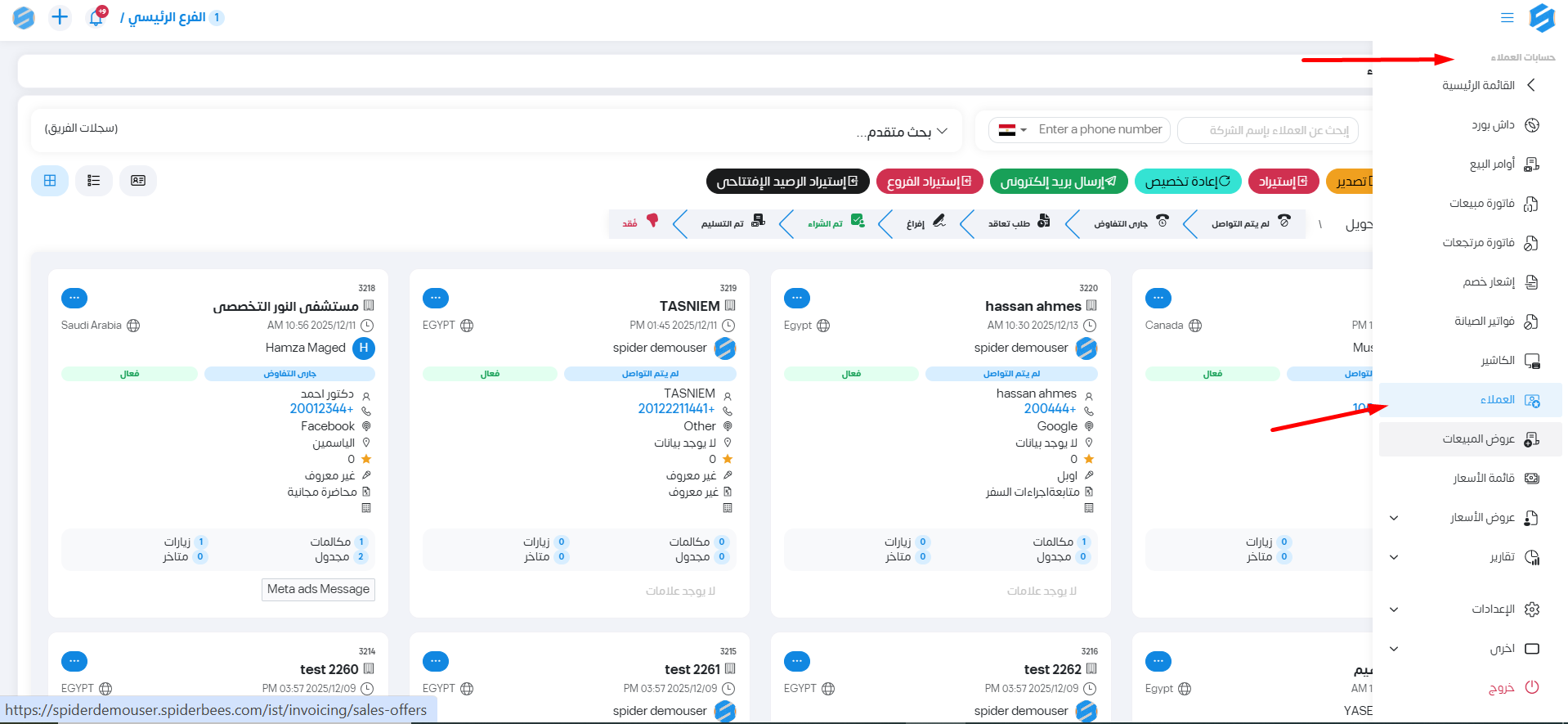Expand the settings submenu
The height and width of the screenshot is (724, 1568).
[x=1394, y=609]
